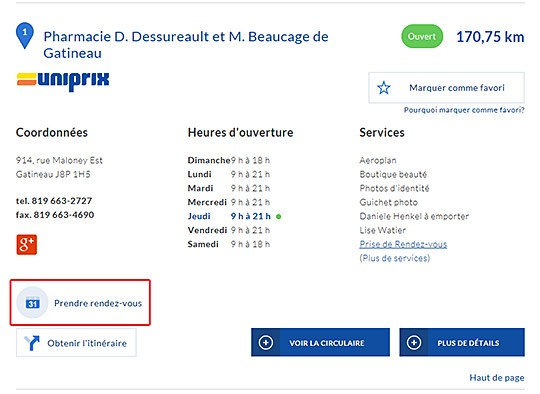Screen dimensions: 540x394
Task: Go to Haut de page link
Action: point(497,378)
